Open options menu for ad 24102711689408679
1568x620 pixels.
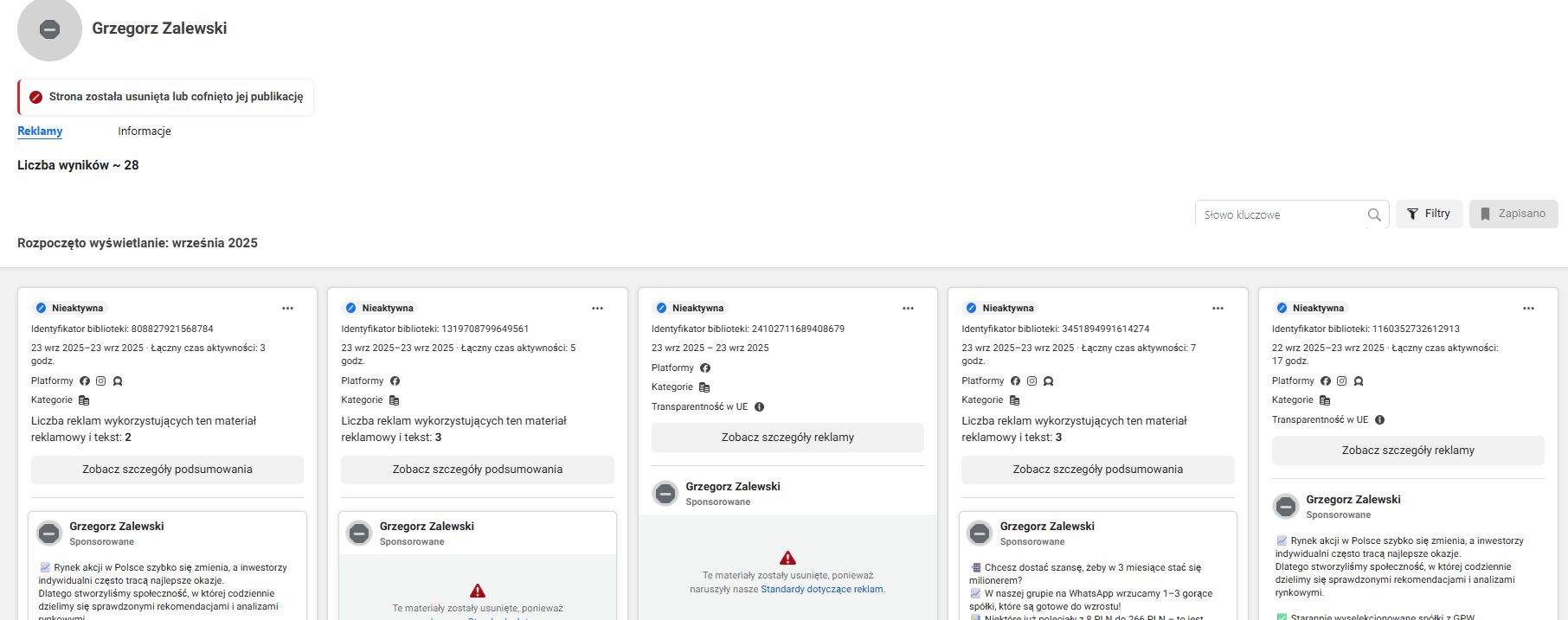click(x=908, y=308)
